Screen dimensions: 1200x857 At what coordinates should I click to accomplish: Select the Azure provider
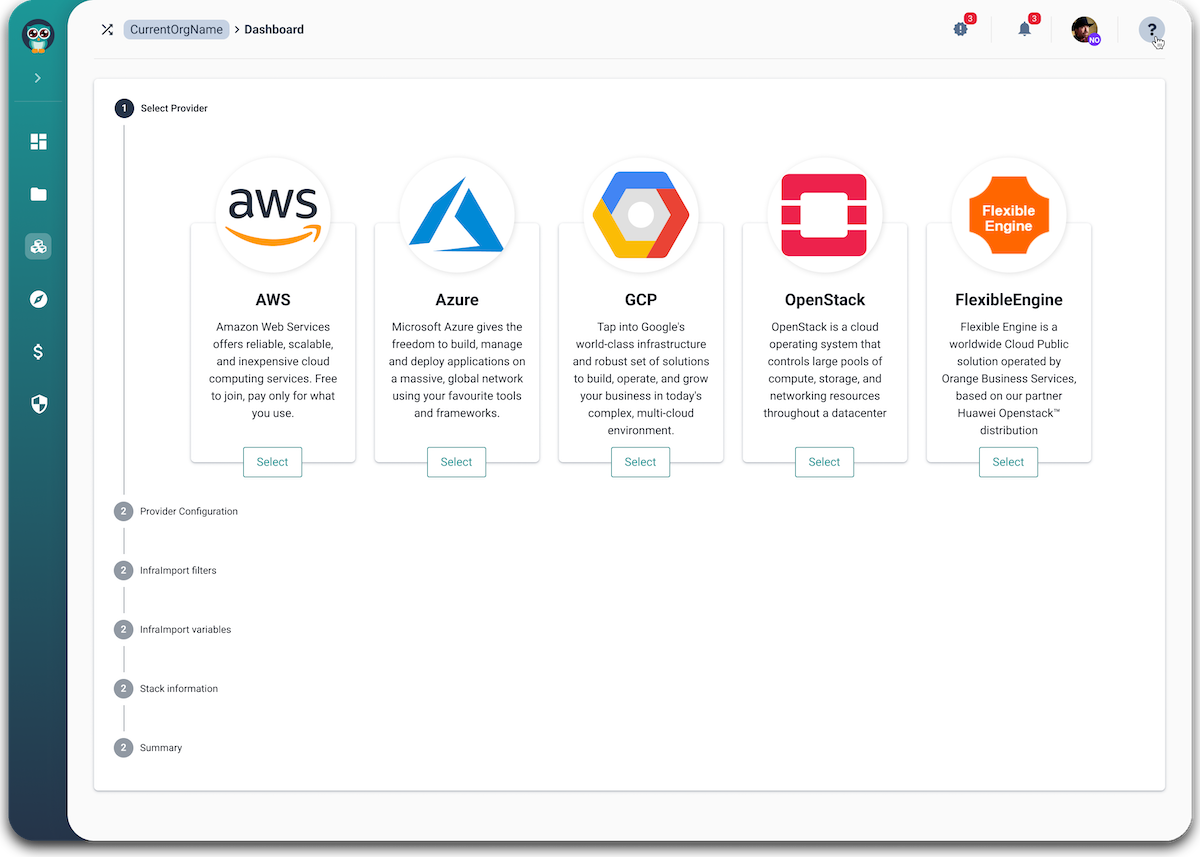click(456, 462)
